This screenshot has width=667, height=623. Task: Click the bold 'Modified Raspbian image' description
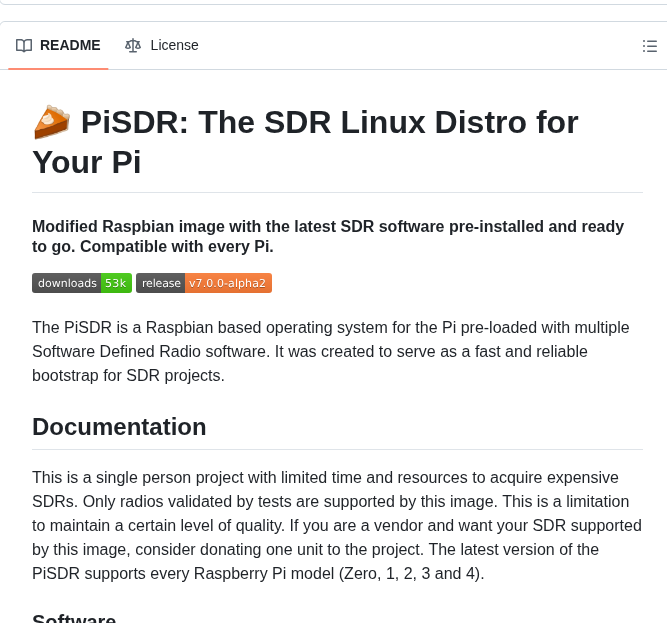click(x=328, y=236)
